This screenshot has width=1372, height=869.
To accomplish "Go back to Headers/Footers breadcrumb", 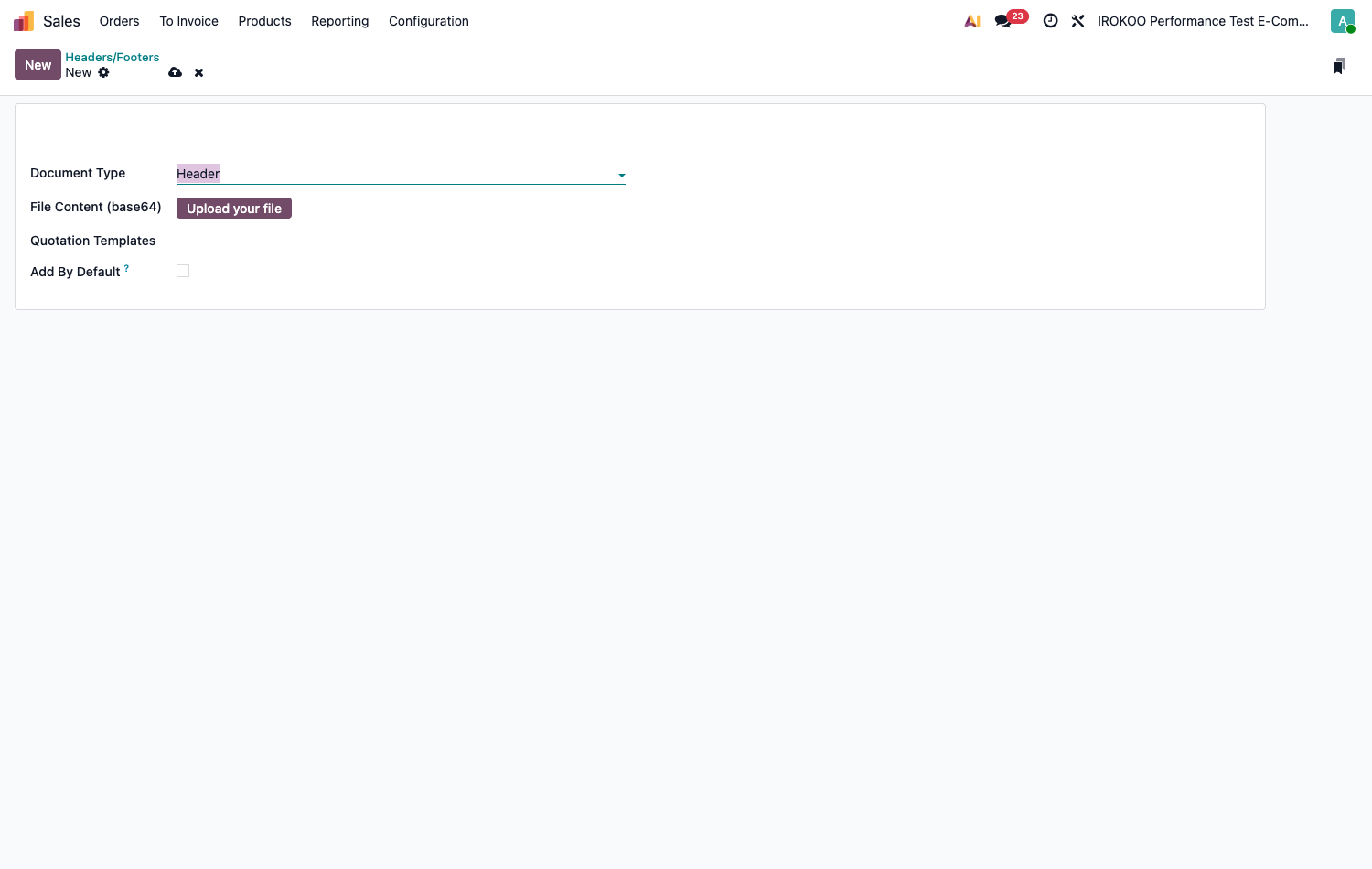I will [112, 57].
